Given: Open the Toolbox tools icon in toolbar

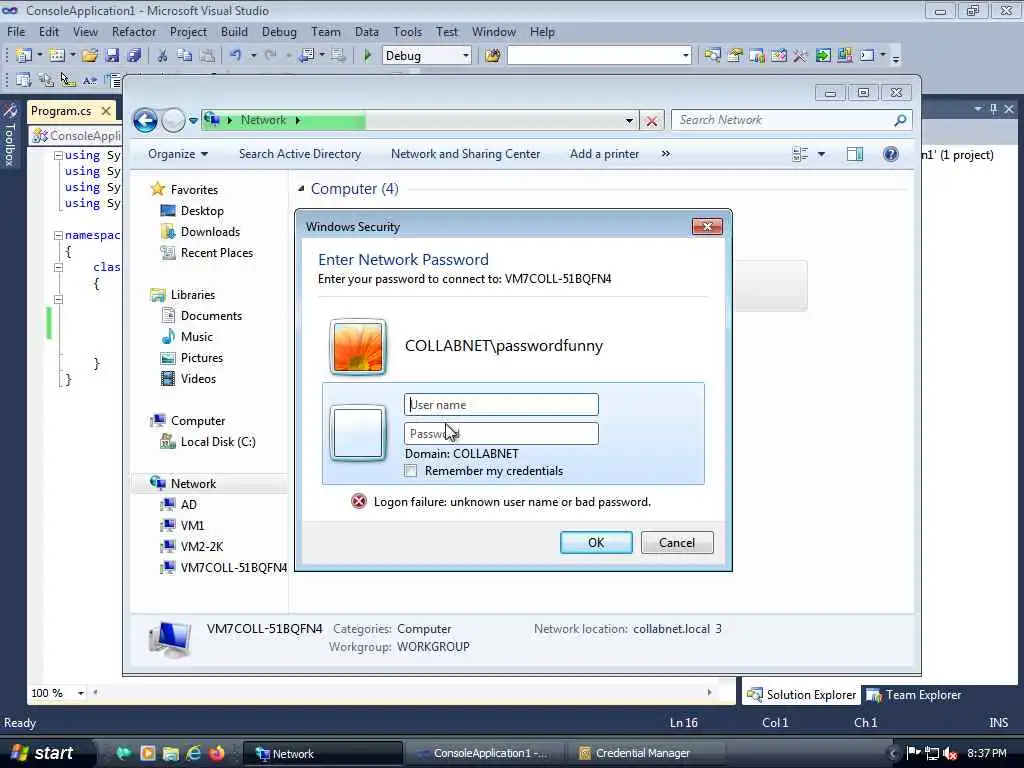Looking at the screenshot, I should 801,56.
